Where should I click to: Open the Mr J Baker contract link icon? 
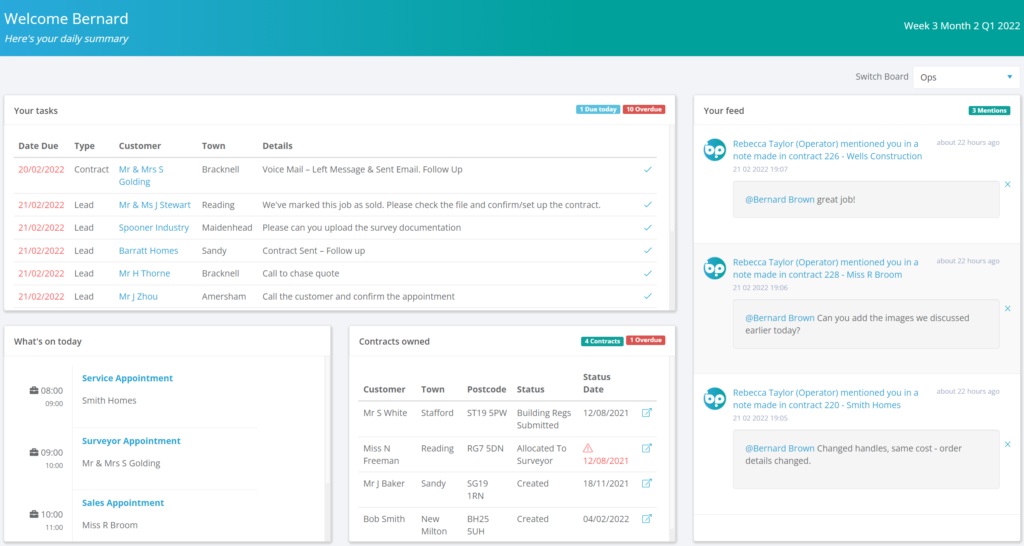646,483
